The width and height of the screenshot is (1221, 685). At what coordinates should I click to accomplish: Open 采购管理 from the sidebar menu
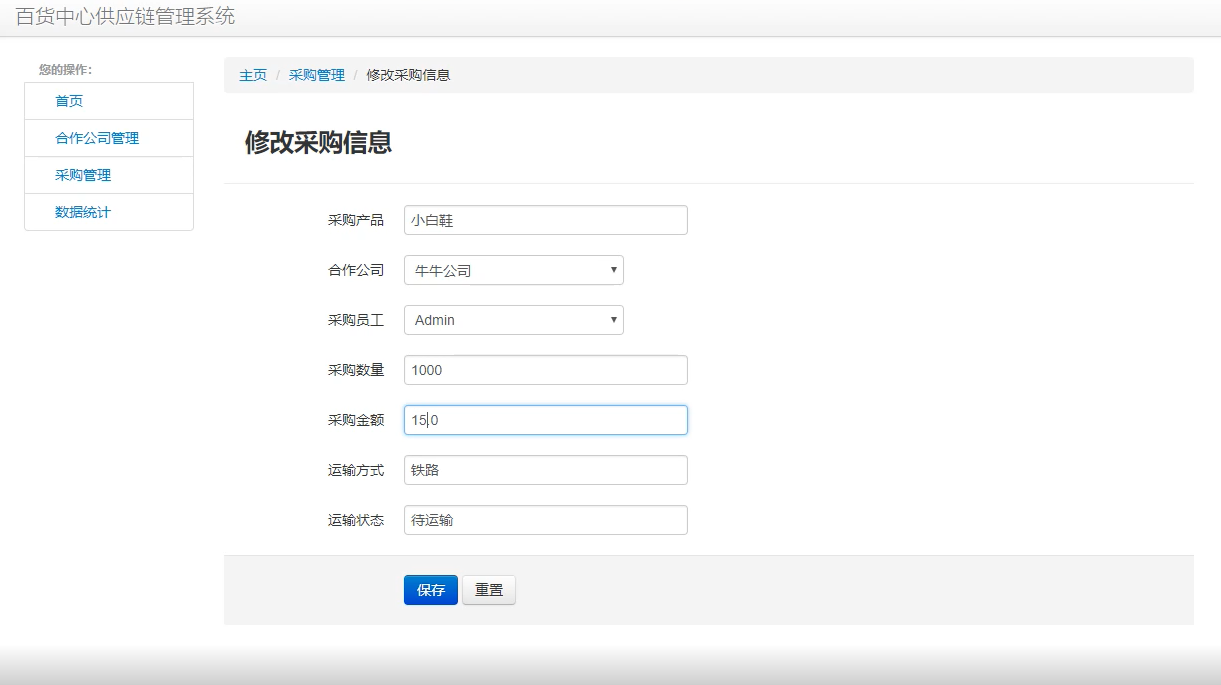83,175
